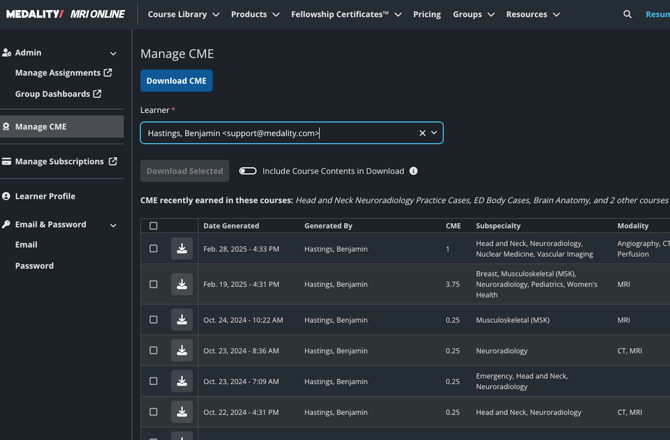The image size is (670, 440).
Task: Download the Oct. 23, 2024 8:36 AM certificate
Action: pos(182,351)
